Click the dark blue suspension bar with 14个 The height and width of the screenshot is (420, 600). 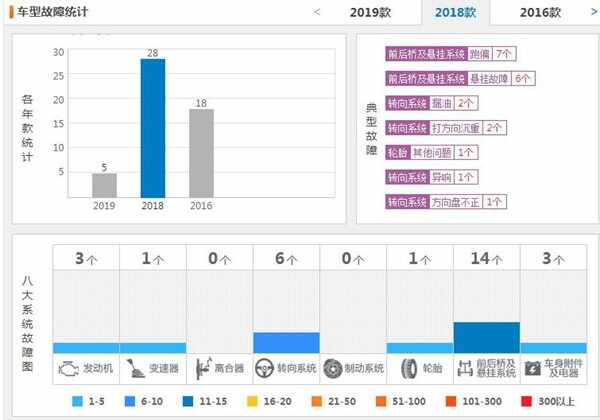487,338
